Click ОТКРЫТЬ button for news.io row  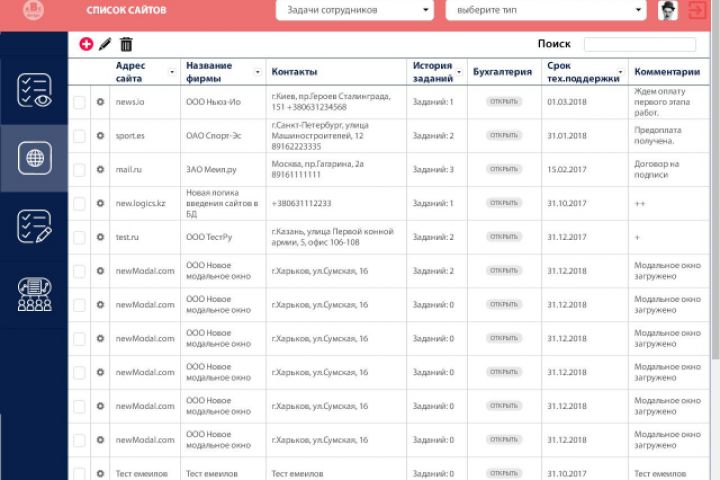[504, 102]
